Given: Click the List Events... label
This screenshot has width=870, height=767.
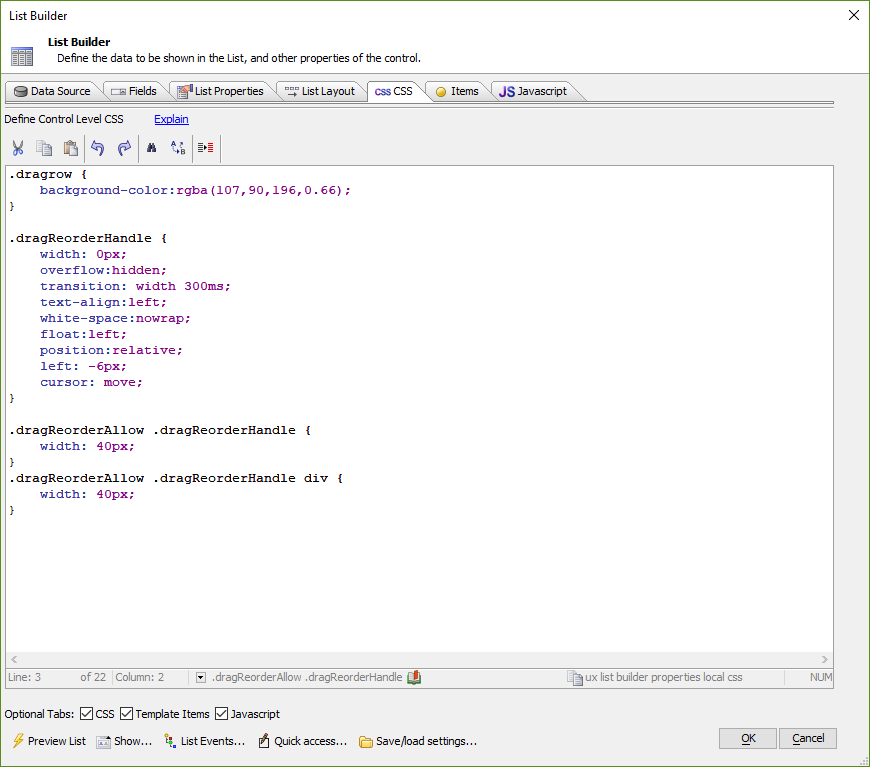Looking at the screenshot, I should 213,741.
